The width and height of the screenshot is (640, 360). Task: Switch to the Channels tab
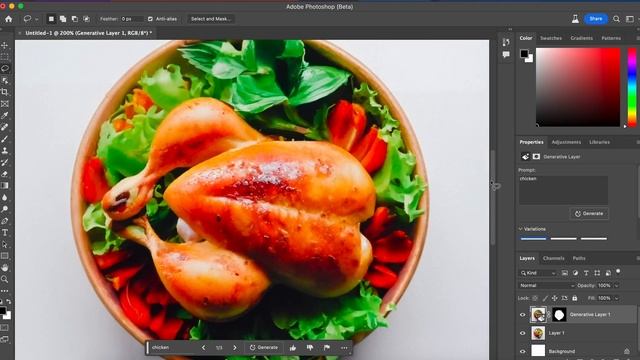[x=553, y=258]
